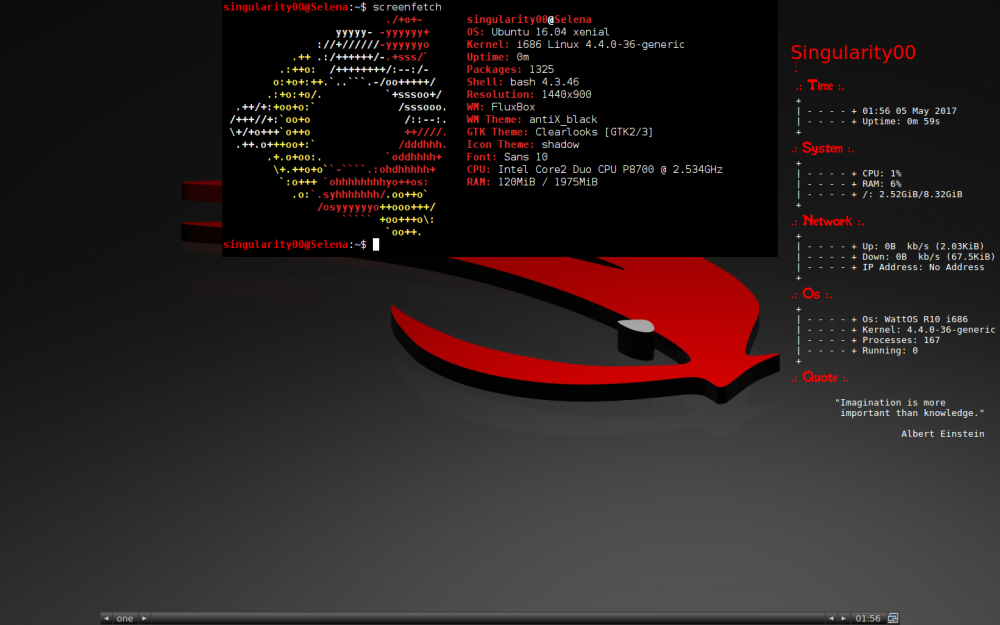Click the previous window arrow near the clock

click(831, 618)
